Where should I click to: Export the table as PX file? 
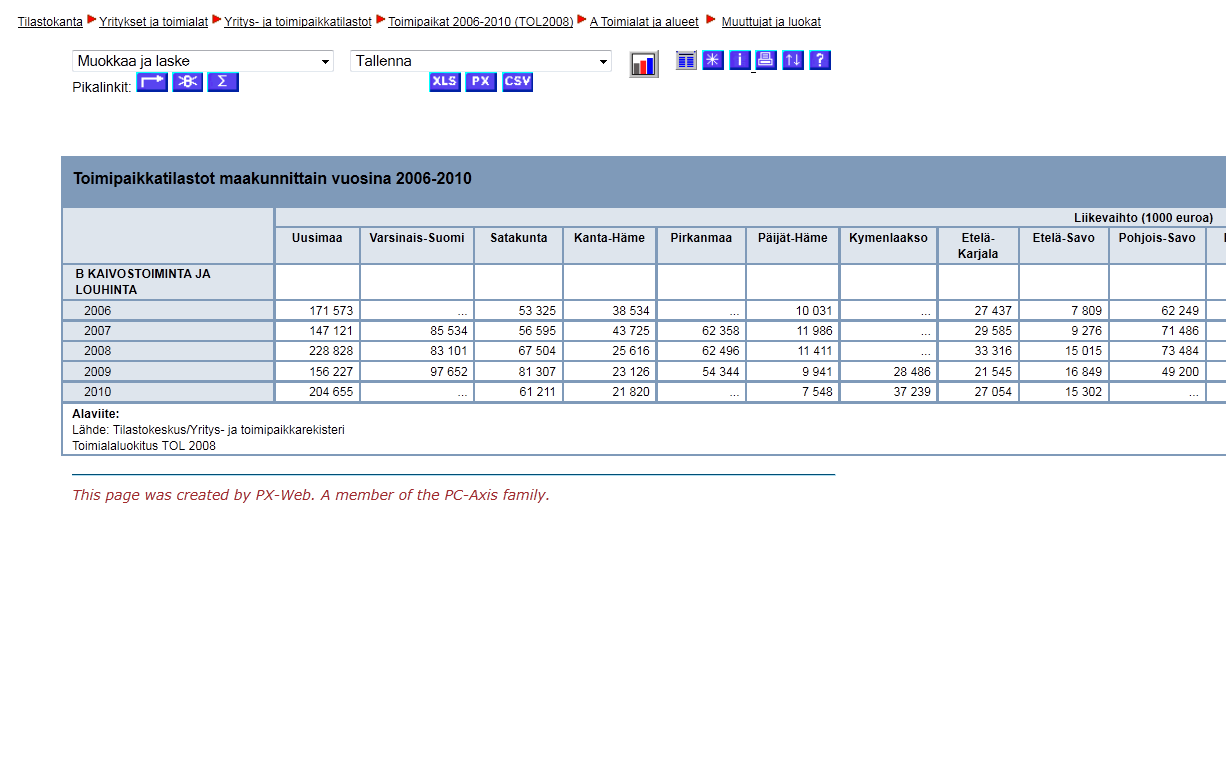[x=481, y=82]
